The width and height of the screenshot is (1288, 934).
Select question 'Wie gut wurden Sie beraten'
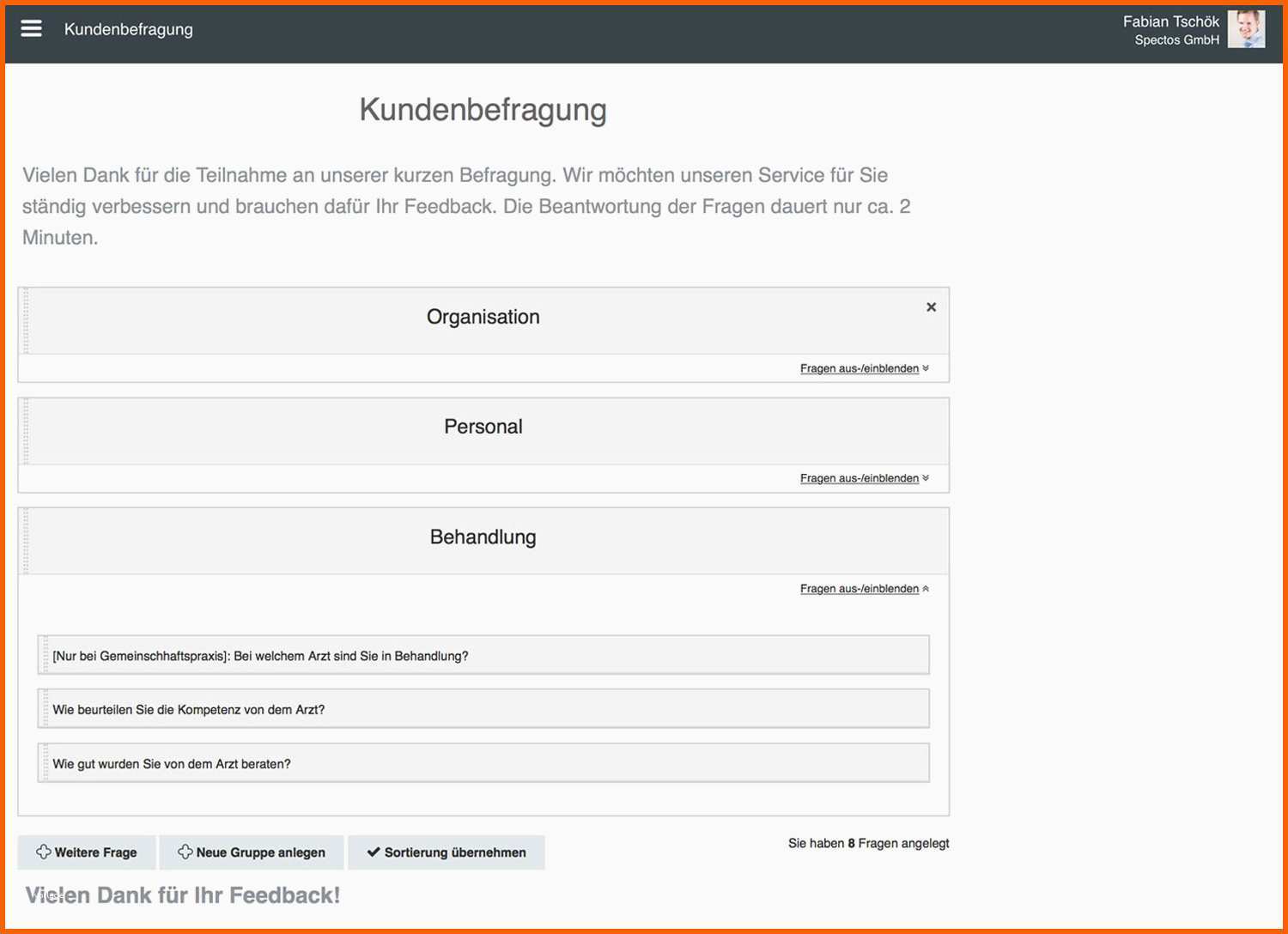coord(483,763)
